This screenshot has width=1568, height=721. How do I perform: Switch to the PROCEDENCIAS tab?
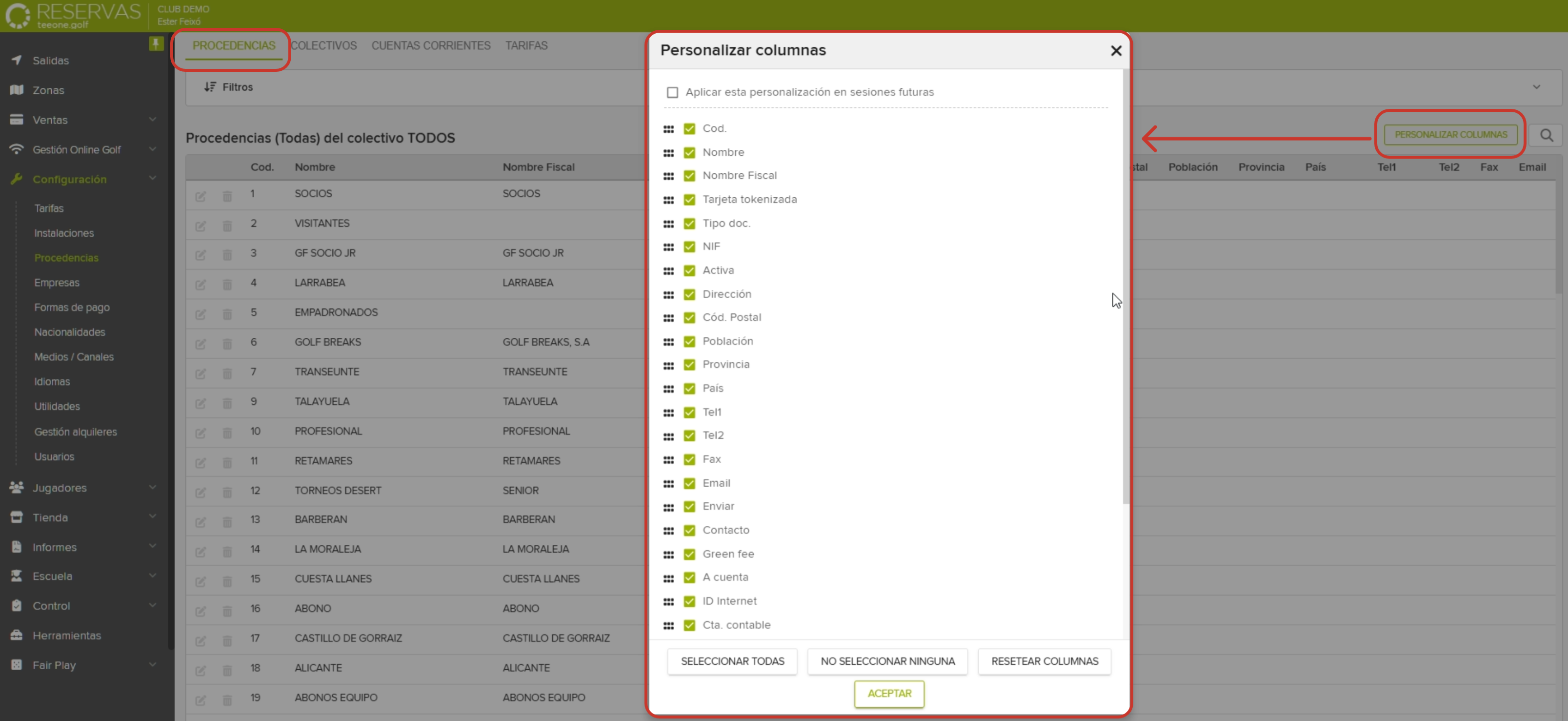pyautogui.click(x=234, y=46)
